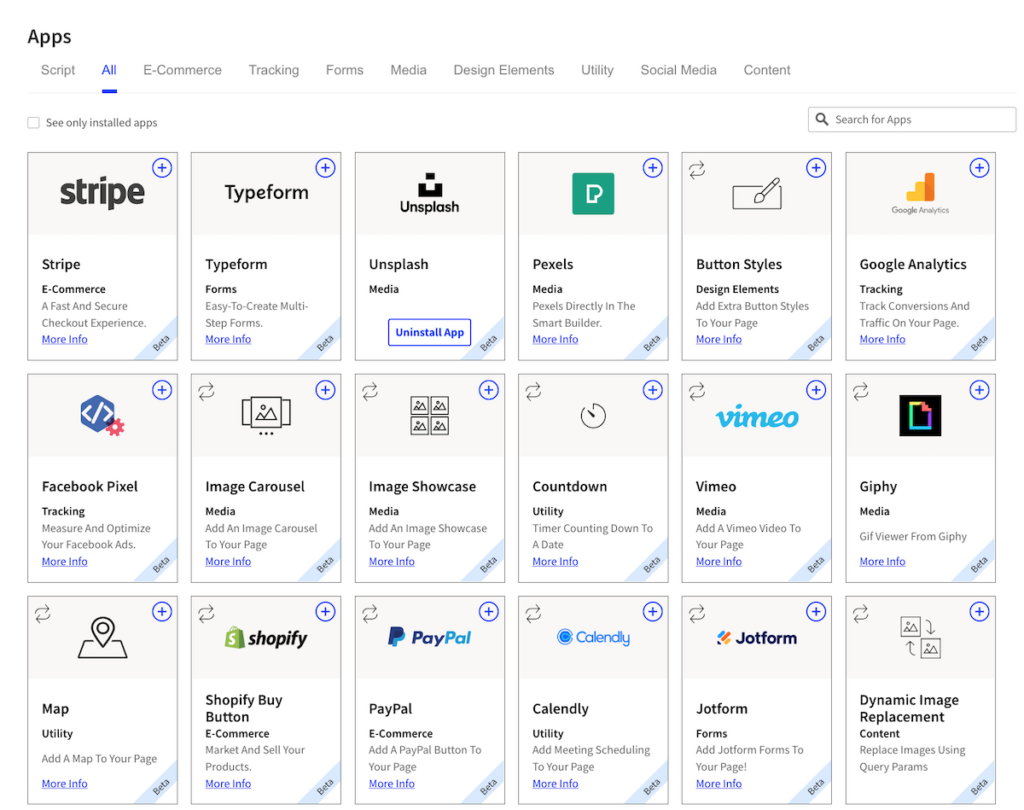Click the Uninstall App button for Unsplash
The height and width of the screenshot is (810, 1024).
click(429, 332)
